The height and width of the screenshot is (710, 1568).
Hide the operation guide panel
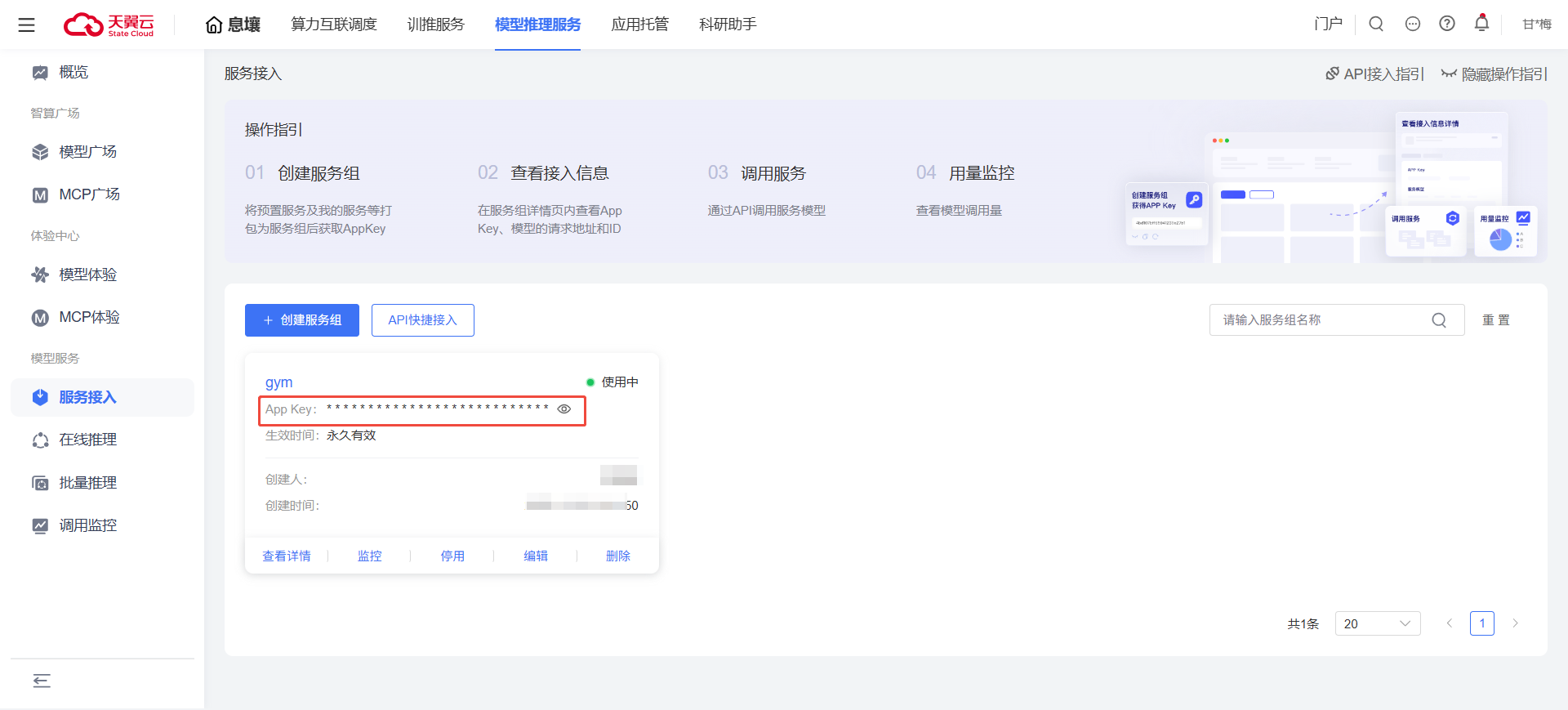click(x=1494, y=74)
